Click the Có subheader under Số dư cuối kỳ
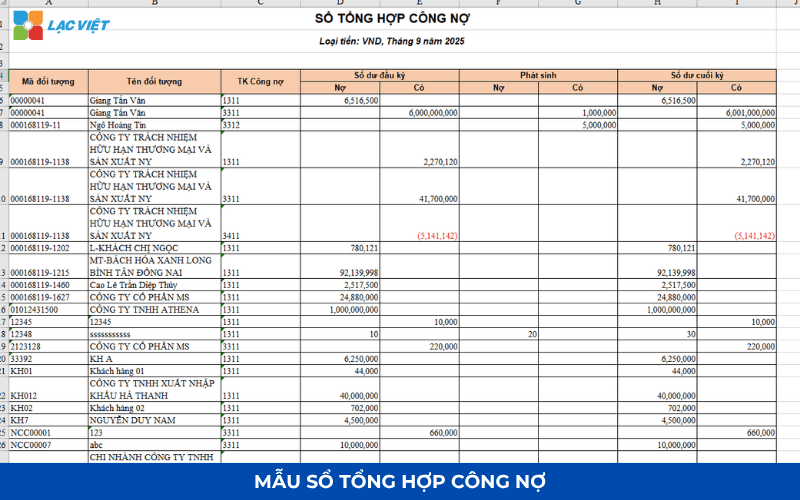Image resolution: width=800 pixels, height=500 pixels. (737, 88)
